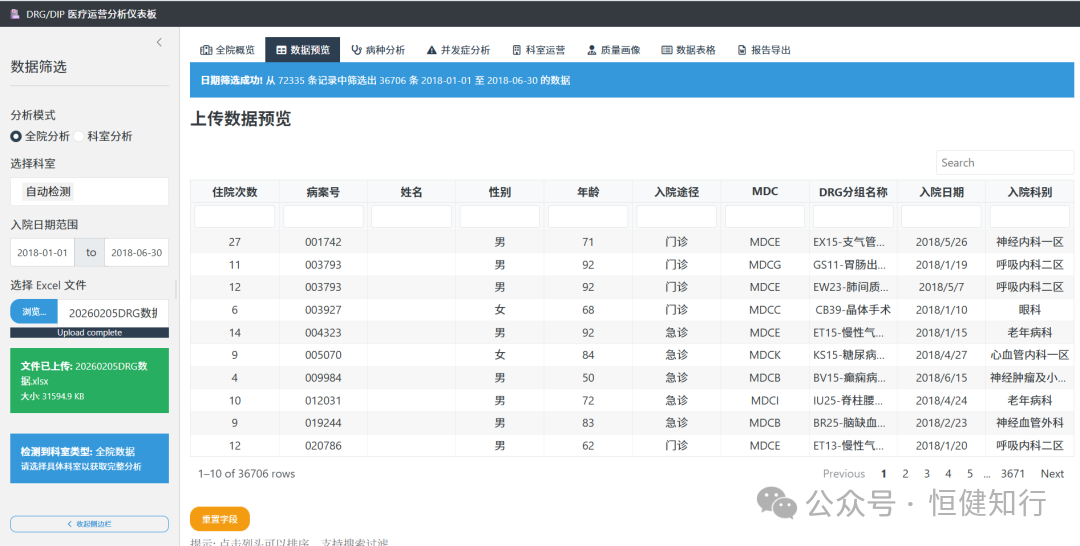Click the 1–10 of 36706 rows text
1080x546 pixels.
[247, 474]
